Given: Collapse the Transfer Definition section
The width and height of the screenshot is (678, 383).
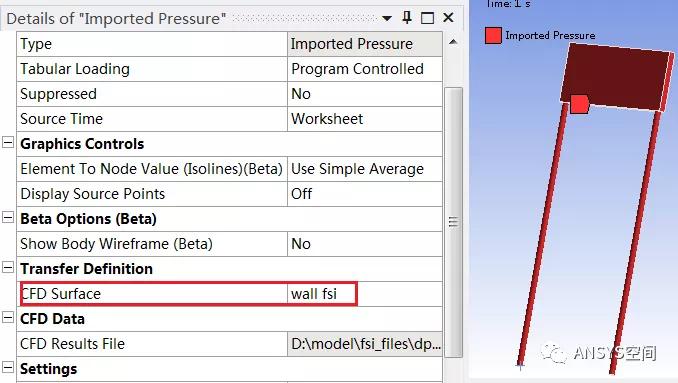Looking at the screenshot, I should (8, 268).
